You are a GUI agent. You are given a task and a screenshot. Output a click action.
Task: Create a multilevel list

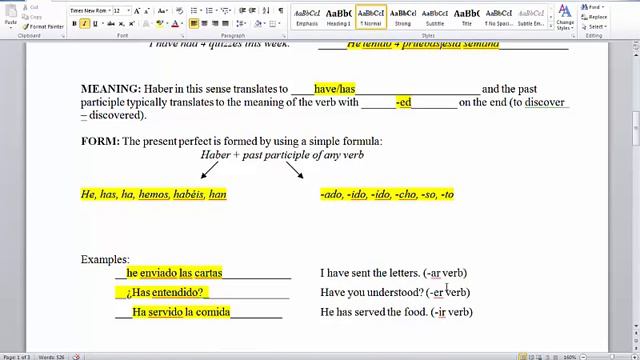pos(224,11)
